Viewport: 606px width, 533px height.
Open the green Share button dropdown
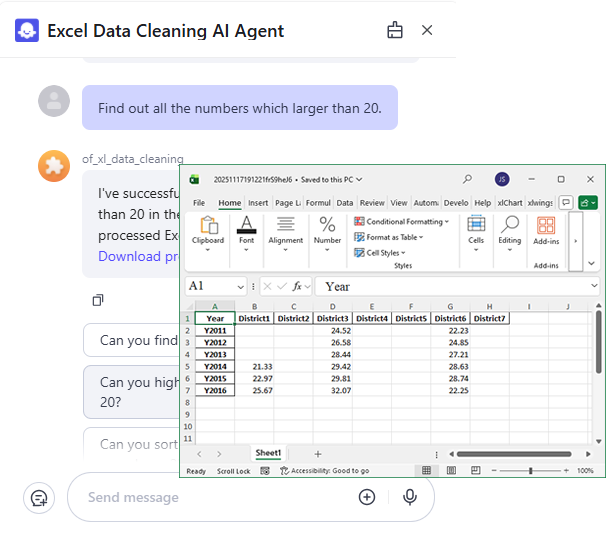tap(588, 203)
